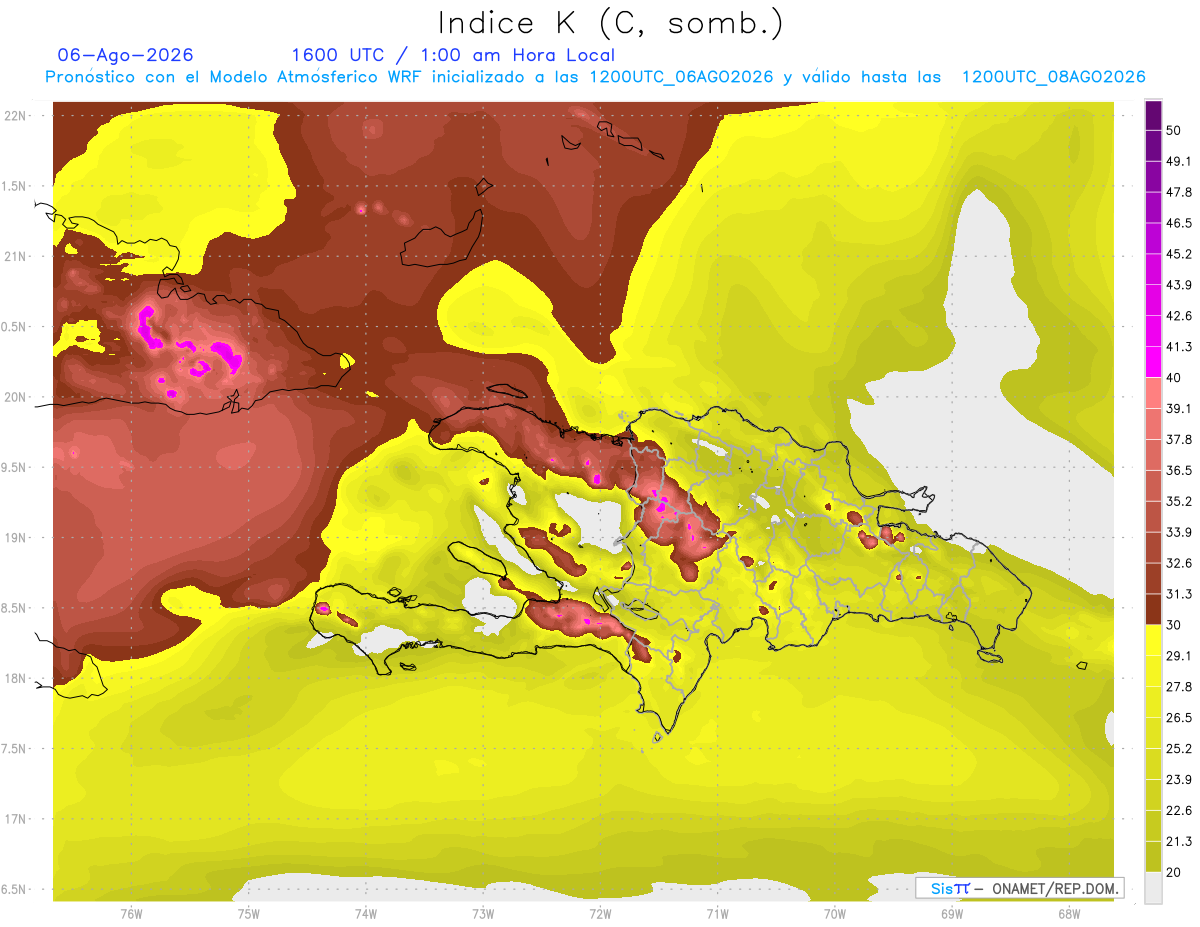Click legend value "32.6"
This screenshot has width=1200, height=927.
(1179, 563)
